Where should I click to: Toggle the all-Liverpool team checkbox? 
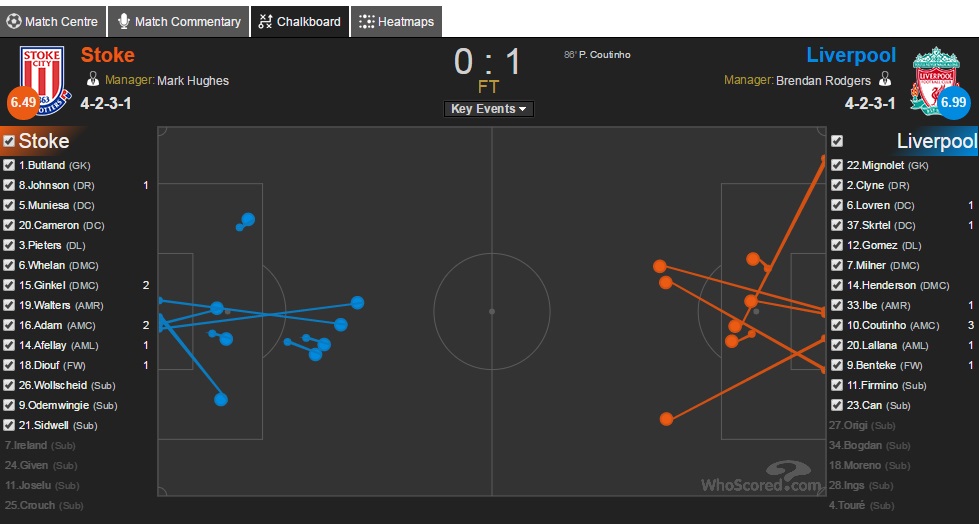837,142
